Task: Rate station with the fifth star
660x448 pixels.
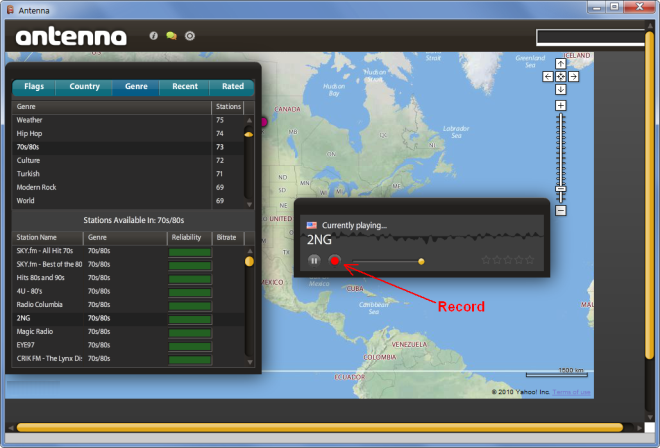Action: point(530,260)
